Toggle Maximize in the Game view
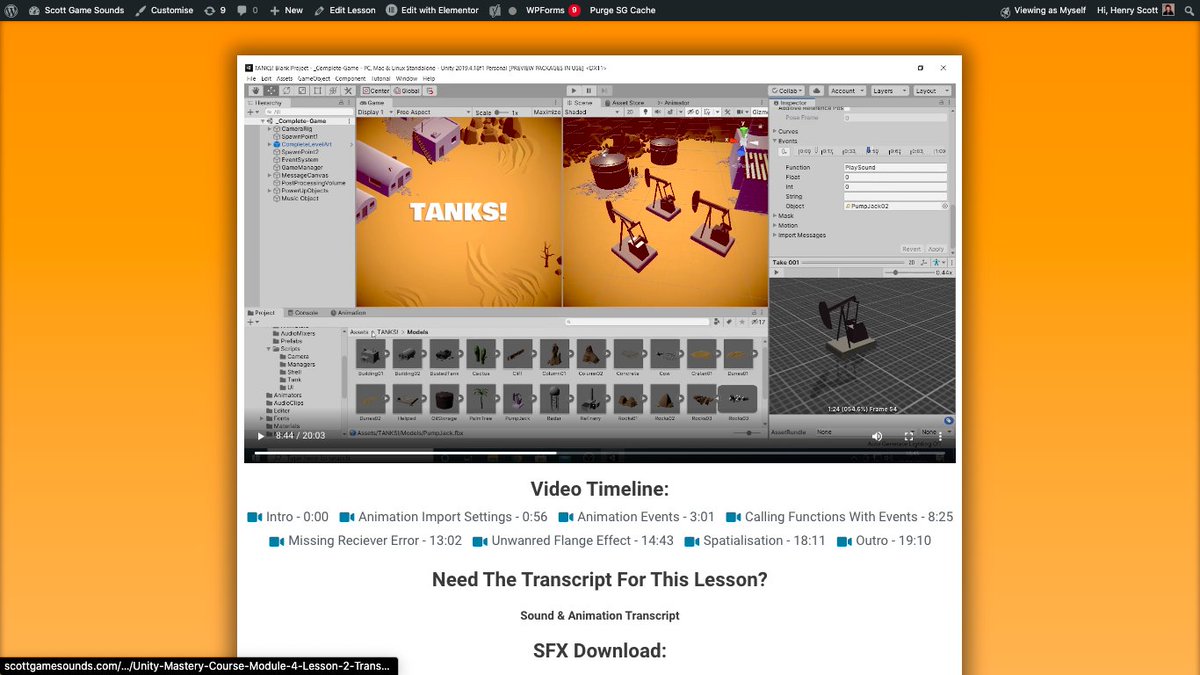Viewport: 1200px width, 675px height. coord(547,113)
